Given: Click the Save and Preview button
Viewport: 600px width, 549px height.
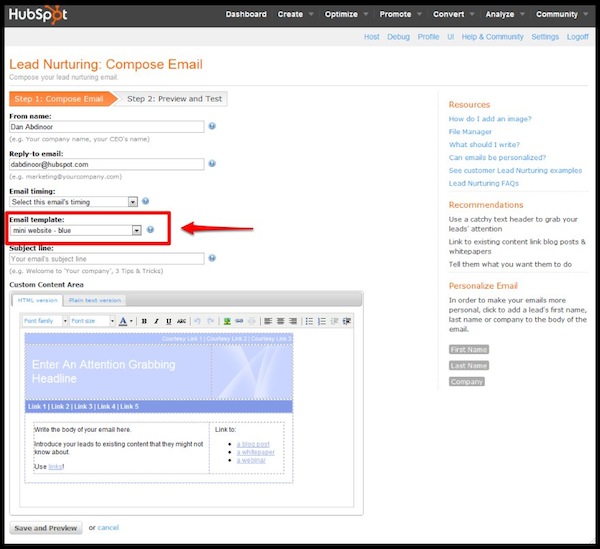Looking at the screenshot, I should coord(46,528).
